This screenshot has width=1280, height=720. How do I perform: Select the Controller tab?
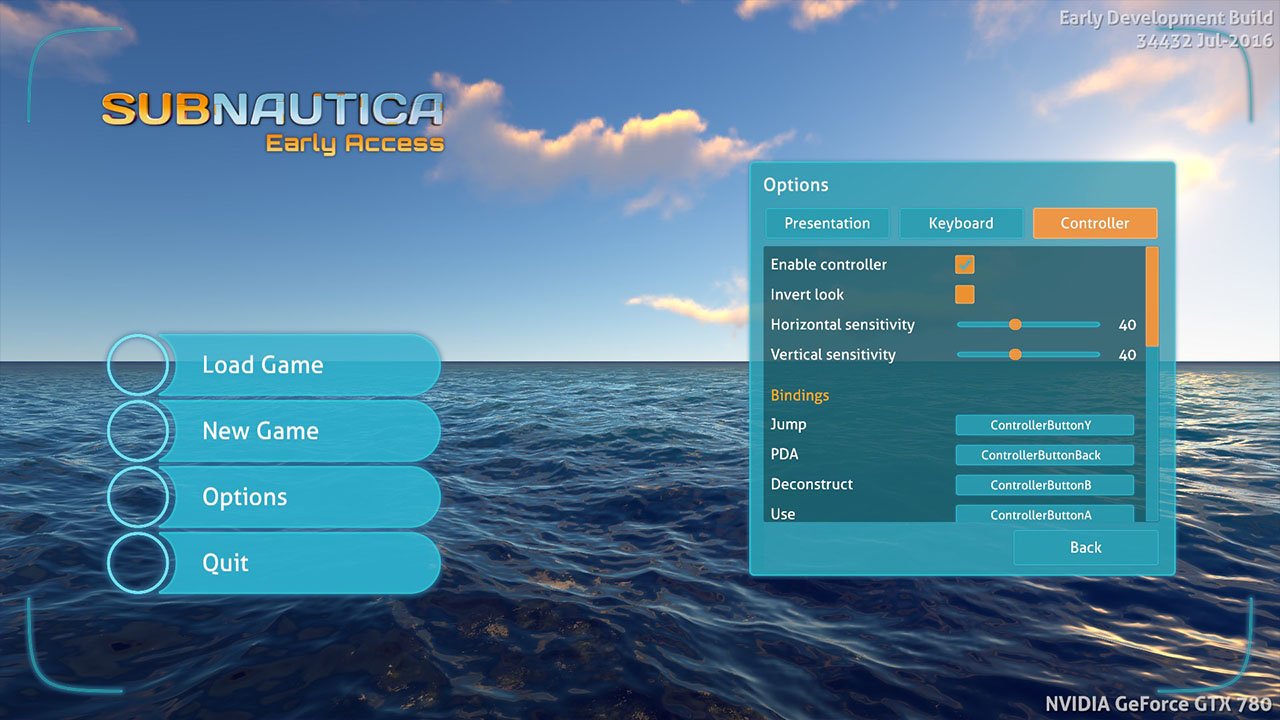(1095, 223)
